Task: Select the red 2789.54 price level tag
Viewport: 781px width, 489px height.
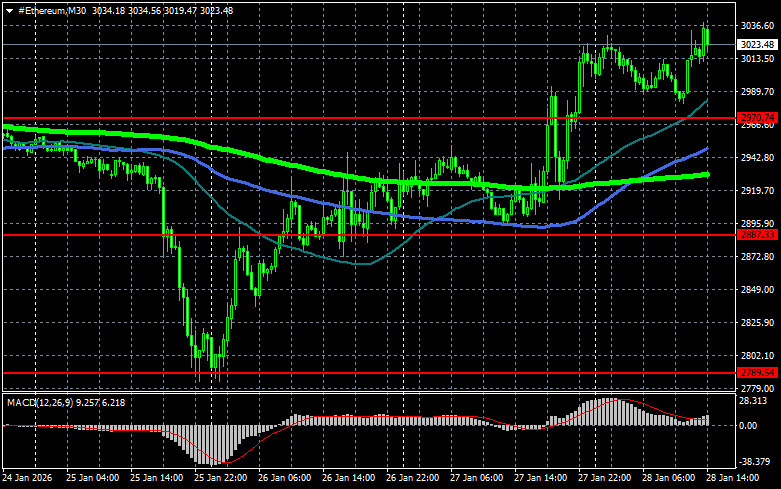Action: 756,372
